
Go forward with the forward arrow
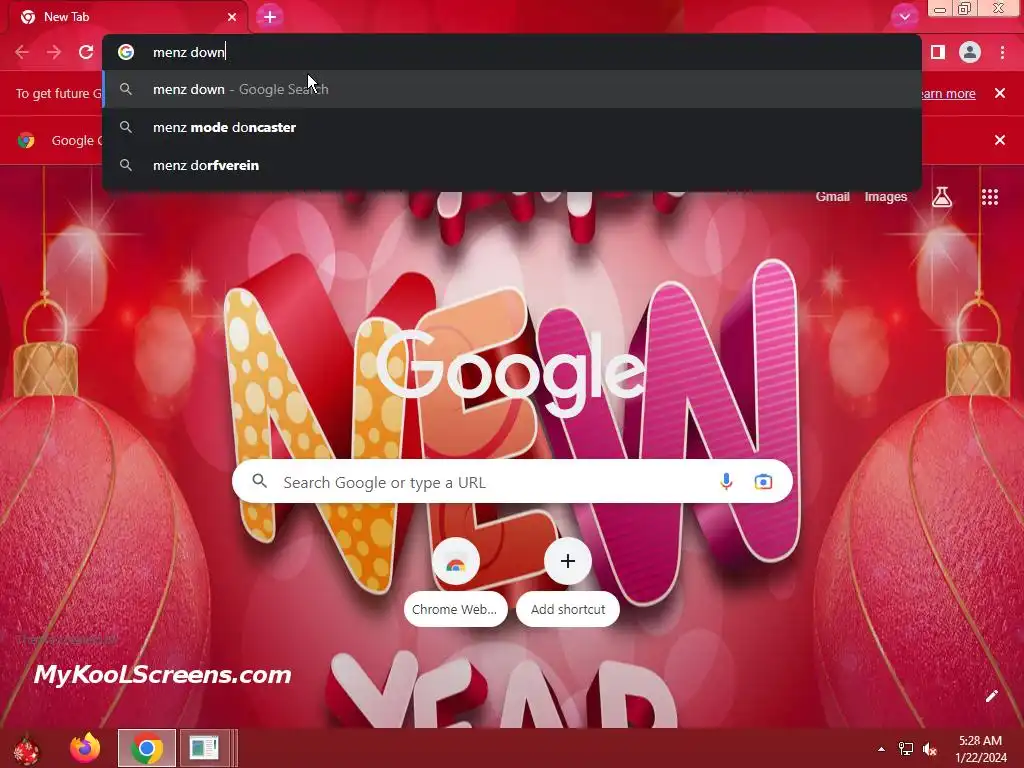pyautogui.click(x=54, y=52)
